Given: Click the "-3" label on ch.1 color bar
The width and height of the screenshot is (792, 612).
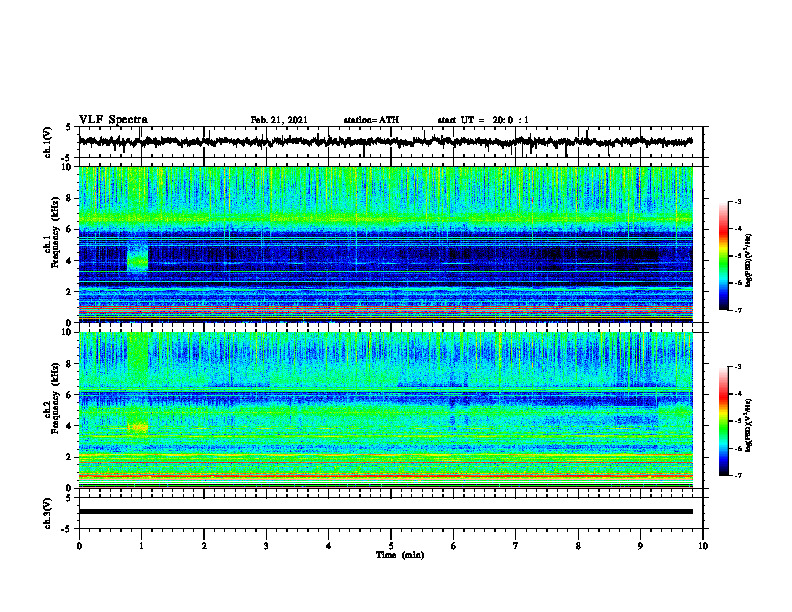Looking at the screenshot, I should tap(737, 201).
